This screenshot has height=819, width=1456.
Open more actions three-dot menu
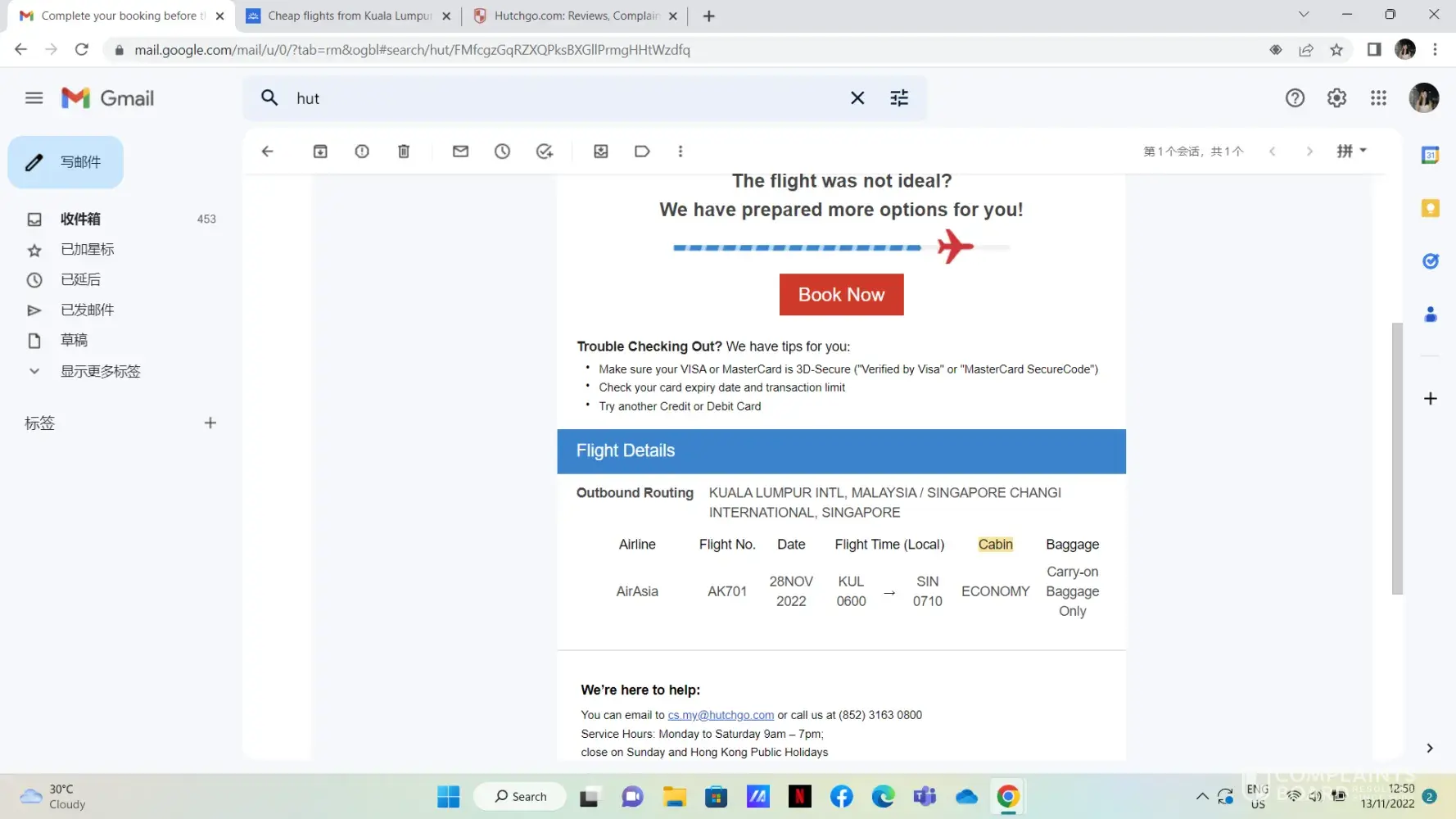coord(681,152)
